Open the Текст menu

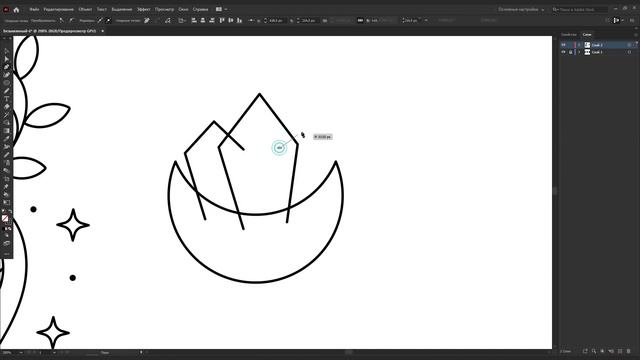point(102,9)
